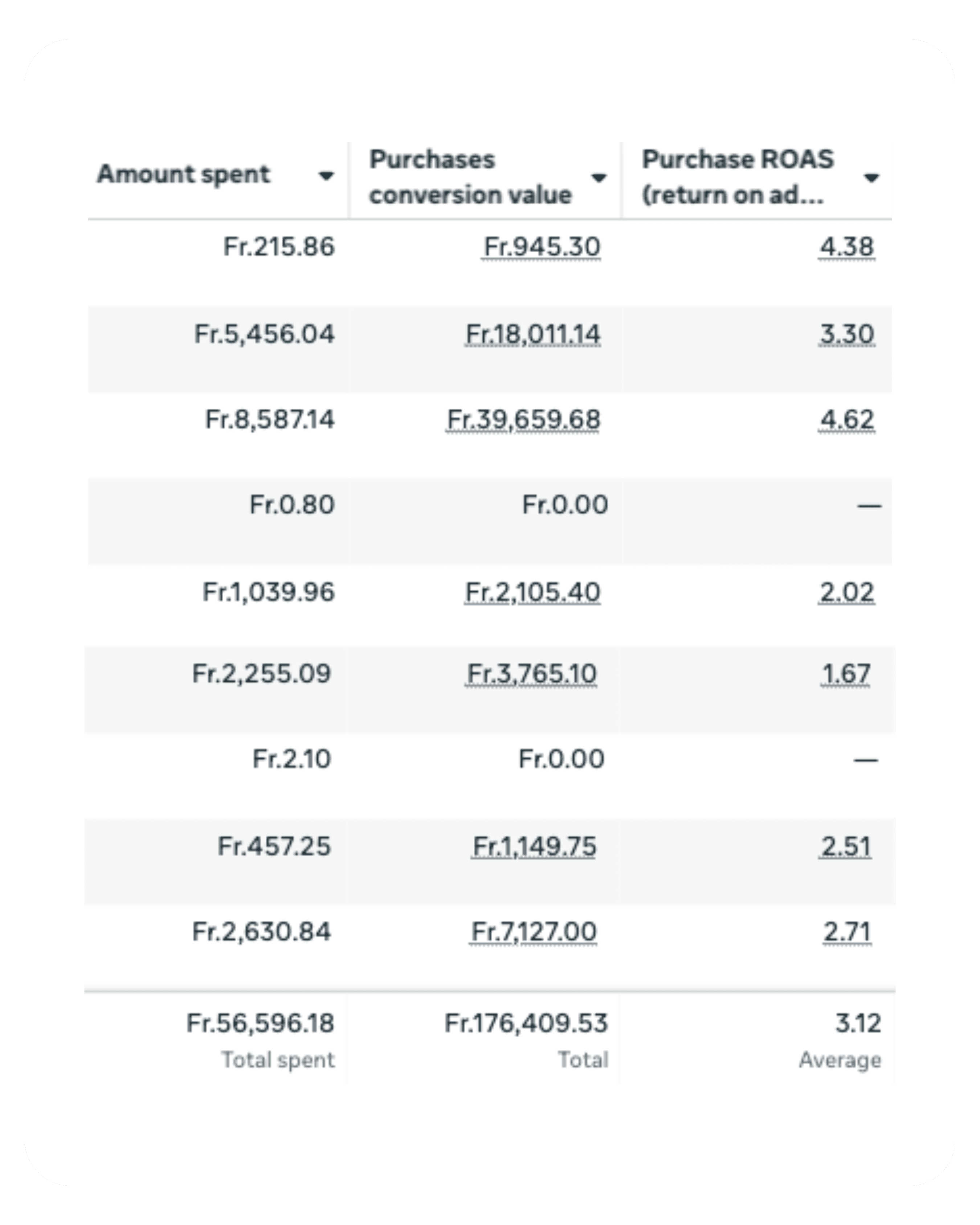Open the Fr.945.30 conversion value link
The width and height of the screenshot is (980, 1225).
click(542, 247)
